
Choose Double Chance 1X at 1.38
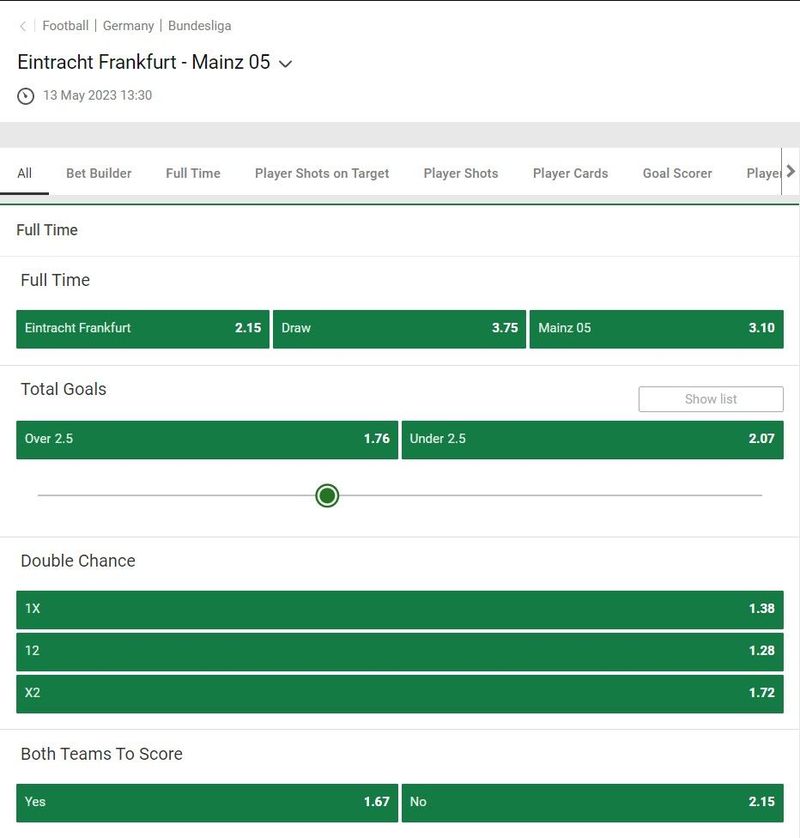(x=400, y=609)
